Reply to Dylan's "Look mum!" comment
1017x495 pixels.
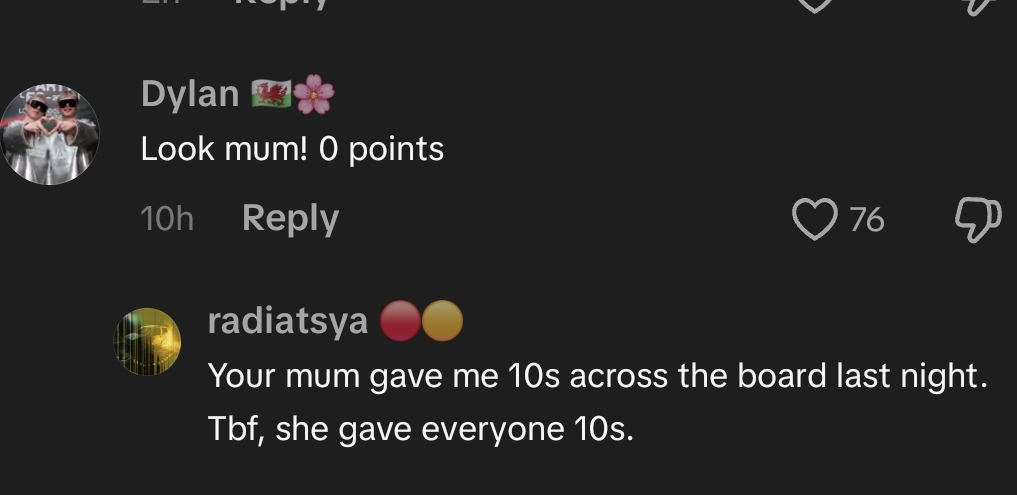(x=290, y=218)
